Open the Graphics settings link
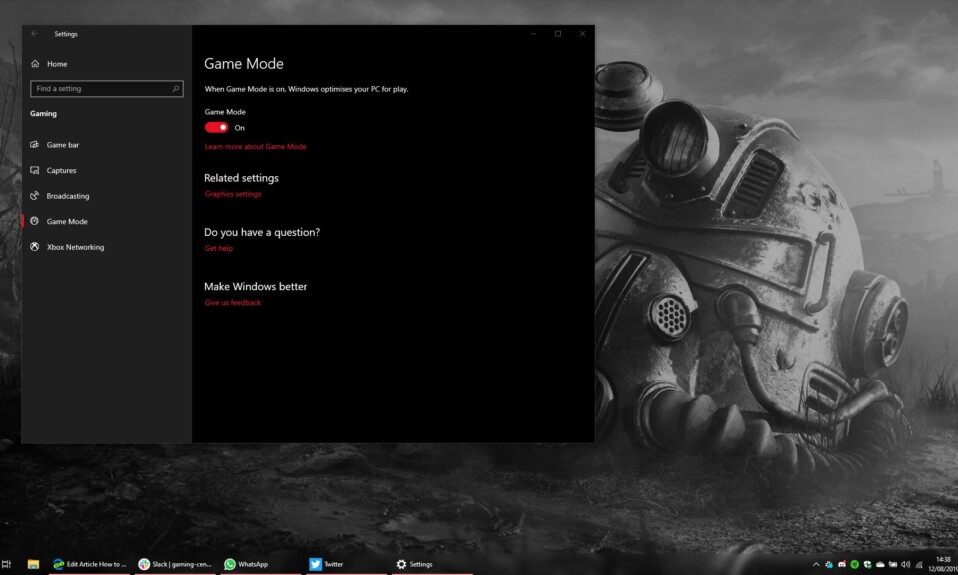This screenshot has width=958, height=575. pyautogui.click(x=233, y=194)
